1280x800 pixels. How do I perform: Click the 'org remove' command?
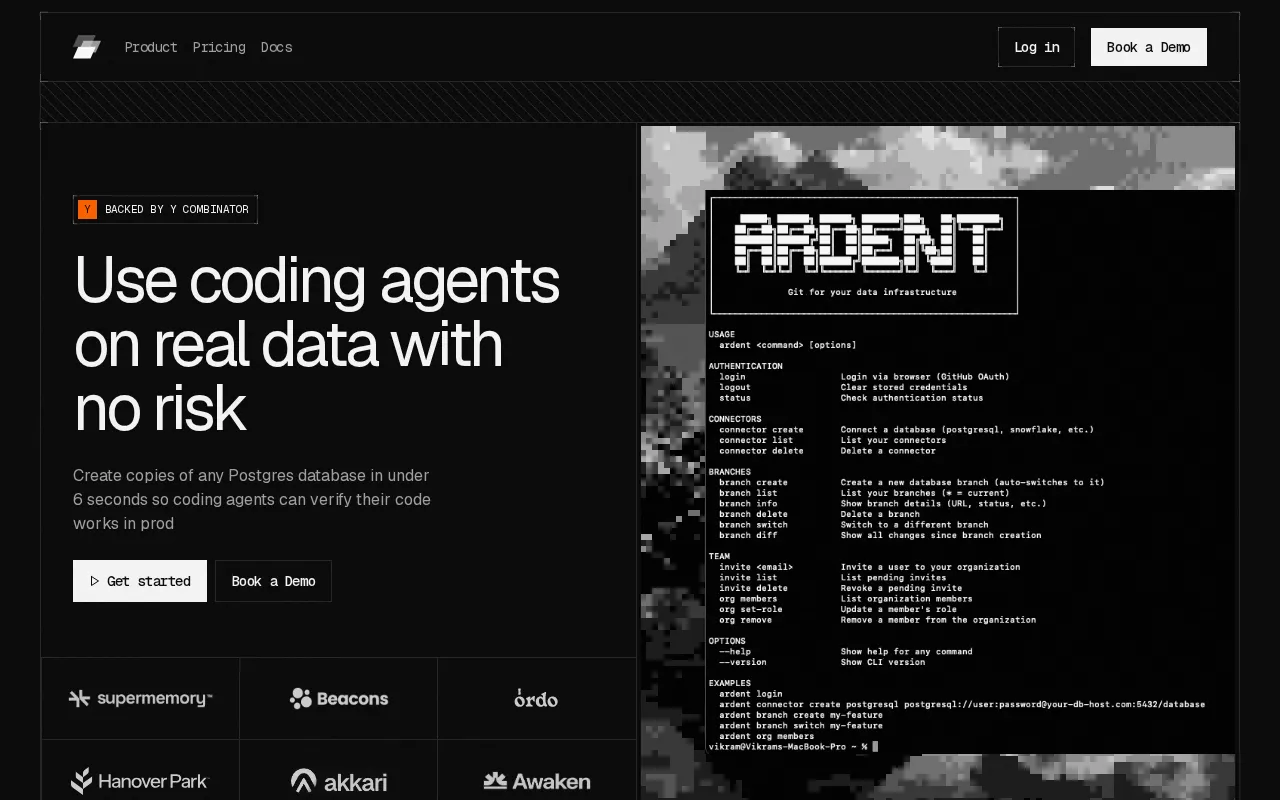pos(745,620)
